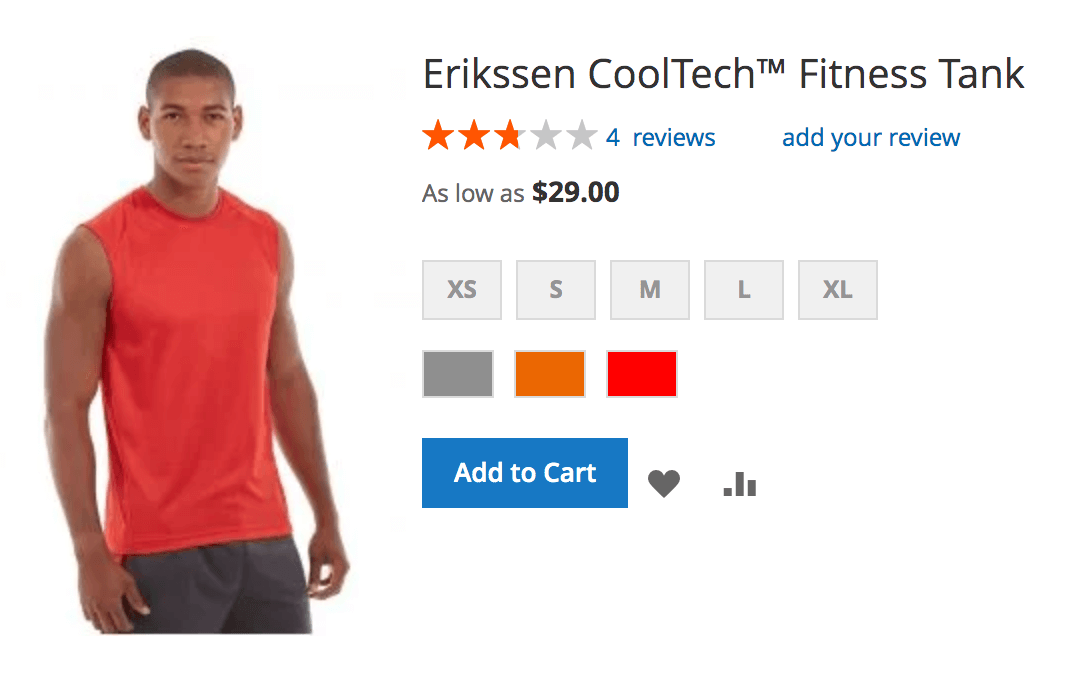Click the compare products bar-chart icon
This screenshot has width=1082, height=678.
tap(738, 483)
